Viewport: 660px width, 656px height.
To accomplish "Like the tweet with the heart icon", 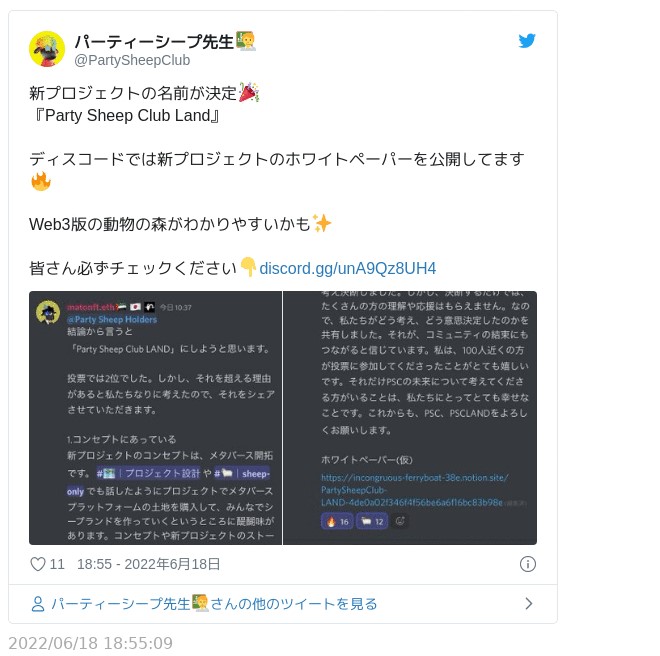I will 38,564.
